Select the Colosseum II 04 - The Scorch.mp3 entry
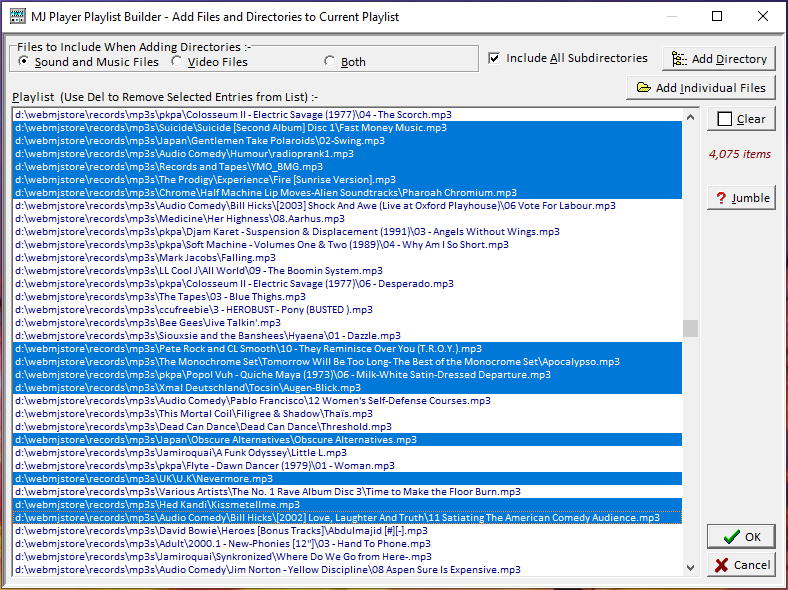Image resolution: width=788 pixels, height=590 pixels. click(347, 115)
